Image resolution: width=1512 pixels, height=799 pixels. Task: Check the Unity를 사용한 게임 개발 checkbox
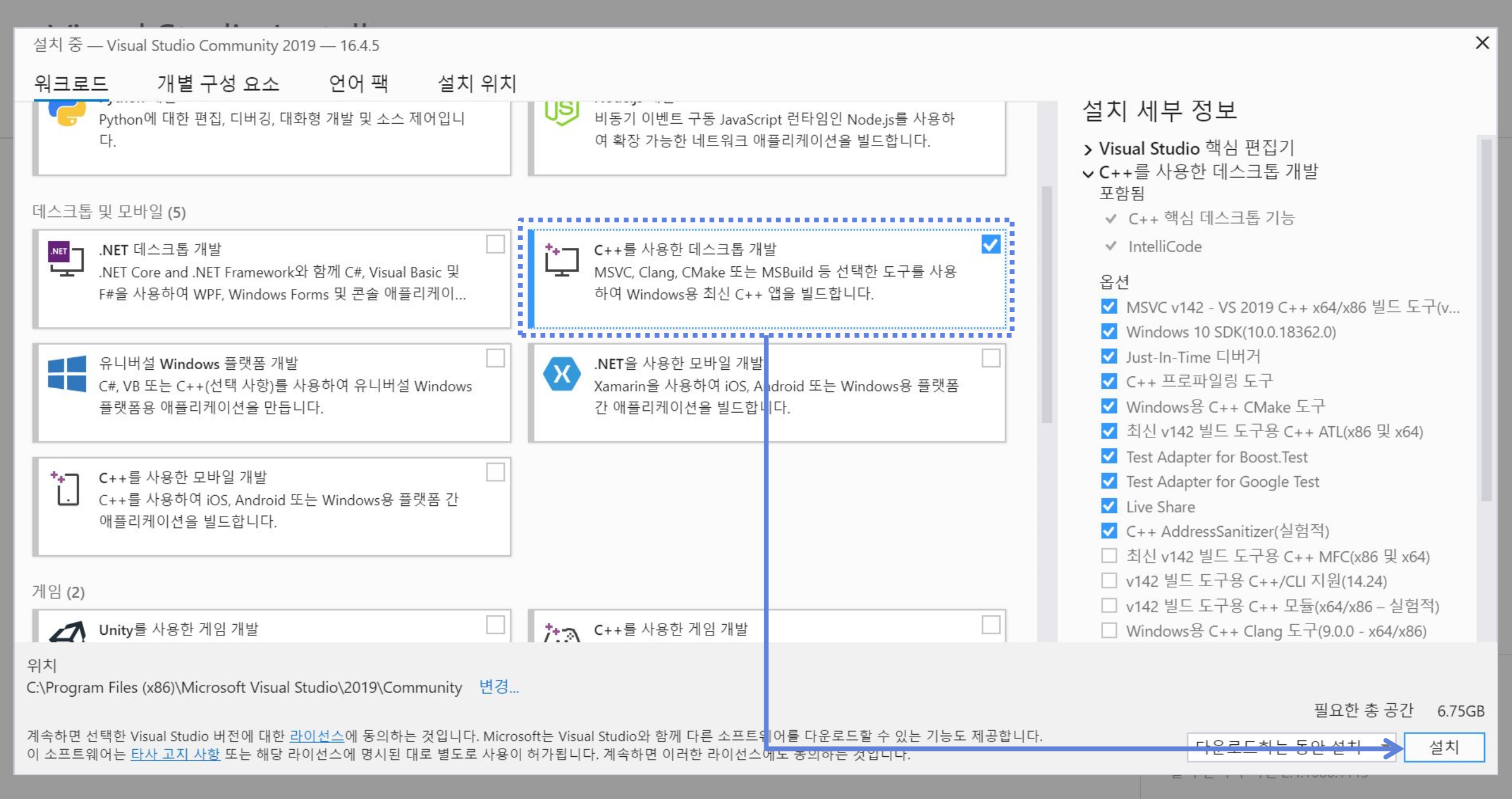pyautogui.click(x=495, y=625)
